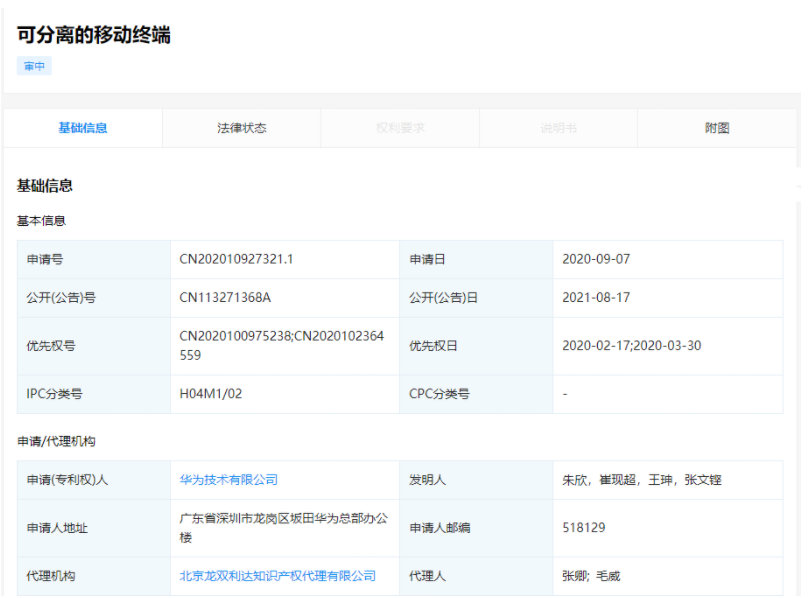This screenshot has width=810, height=598.
Task: Click priority dates 2020-02-17;2020-03-30
Action: click(x=631, y=346)
